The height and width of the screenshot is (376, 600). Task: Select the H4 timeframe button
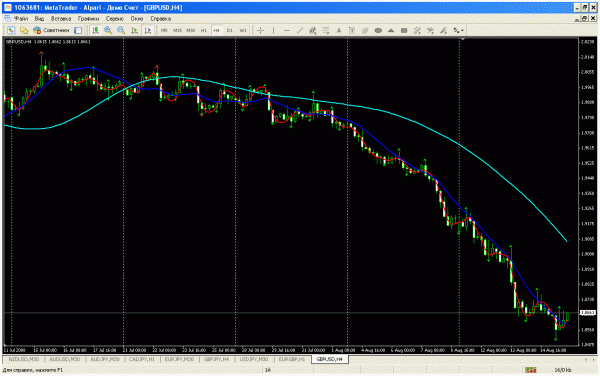click(217, 30)
